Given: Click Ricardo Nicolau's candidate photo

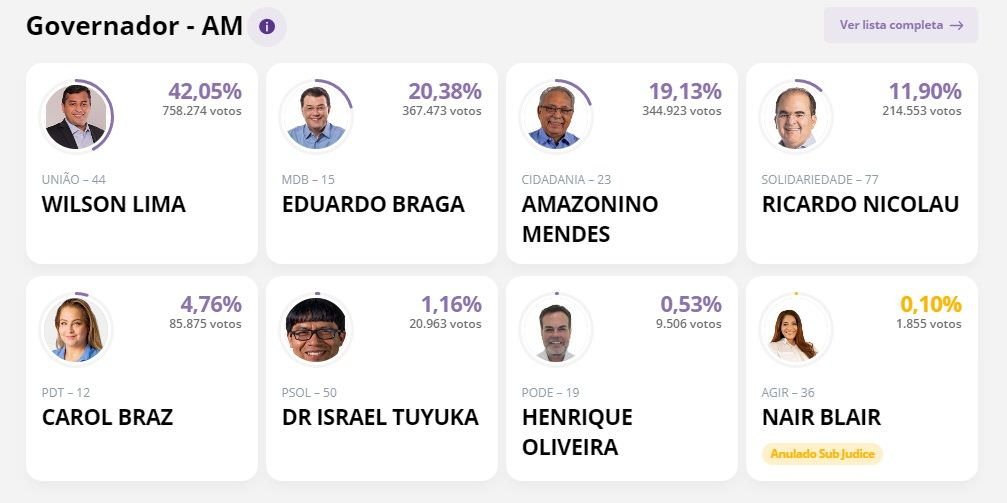Looking at the screenshot, I should (x=796, y=117).
